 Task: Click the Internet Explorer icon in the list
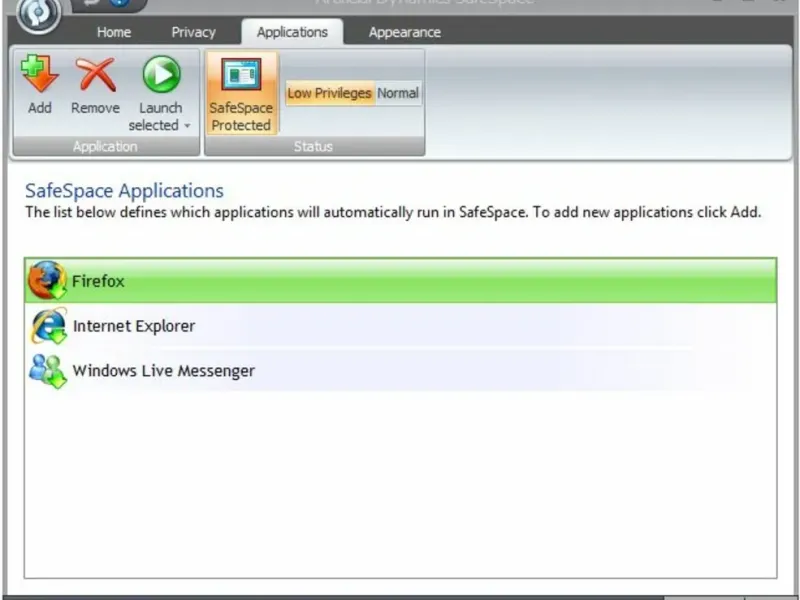coord(48,326)
